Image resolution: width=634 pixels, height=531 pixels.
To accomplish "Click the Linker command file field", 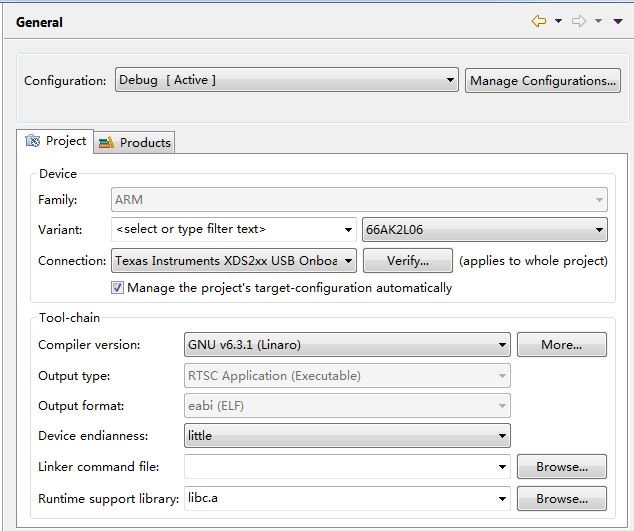I will pos(339,467).
